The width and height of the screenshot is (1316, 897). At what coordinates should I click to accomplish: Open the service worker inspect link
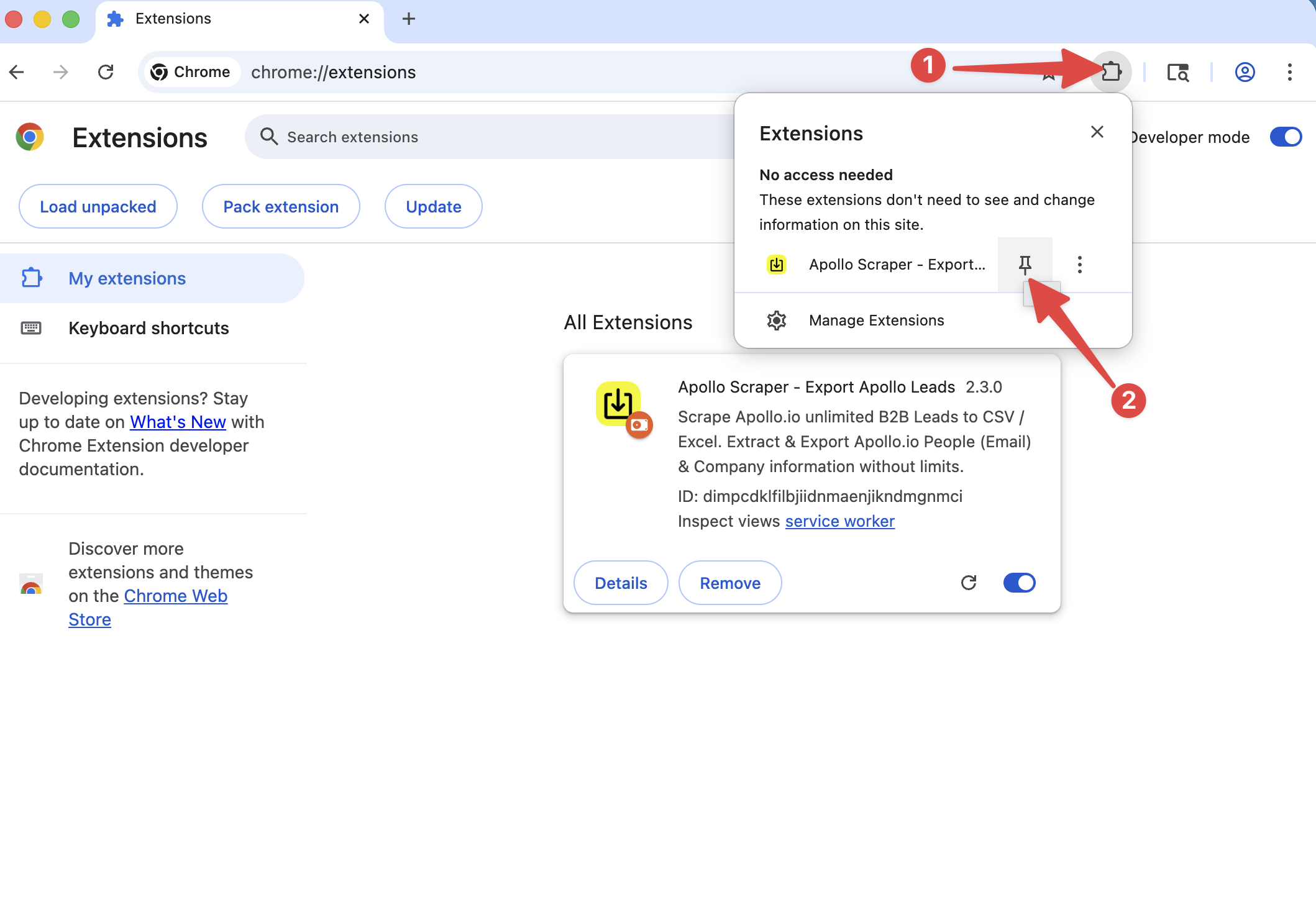click(x=840, y=521)
